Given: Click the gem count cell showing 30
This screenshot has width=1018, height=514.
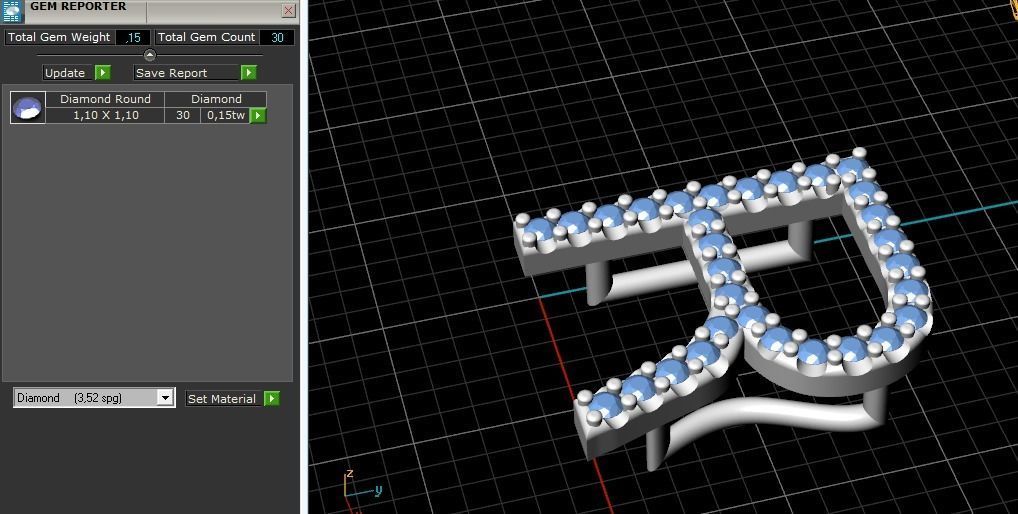Looking at the screenshot, I should click(x=183, y=116).
